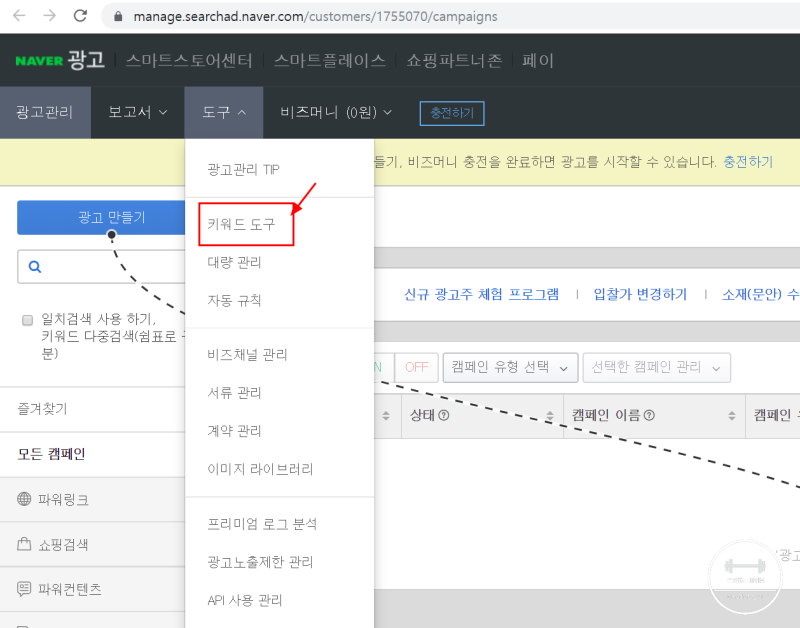Open the 선택한 캠페인 관리 dropdown
The image size is (800, 628).
tap(657, 367)
